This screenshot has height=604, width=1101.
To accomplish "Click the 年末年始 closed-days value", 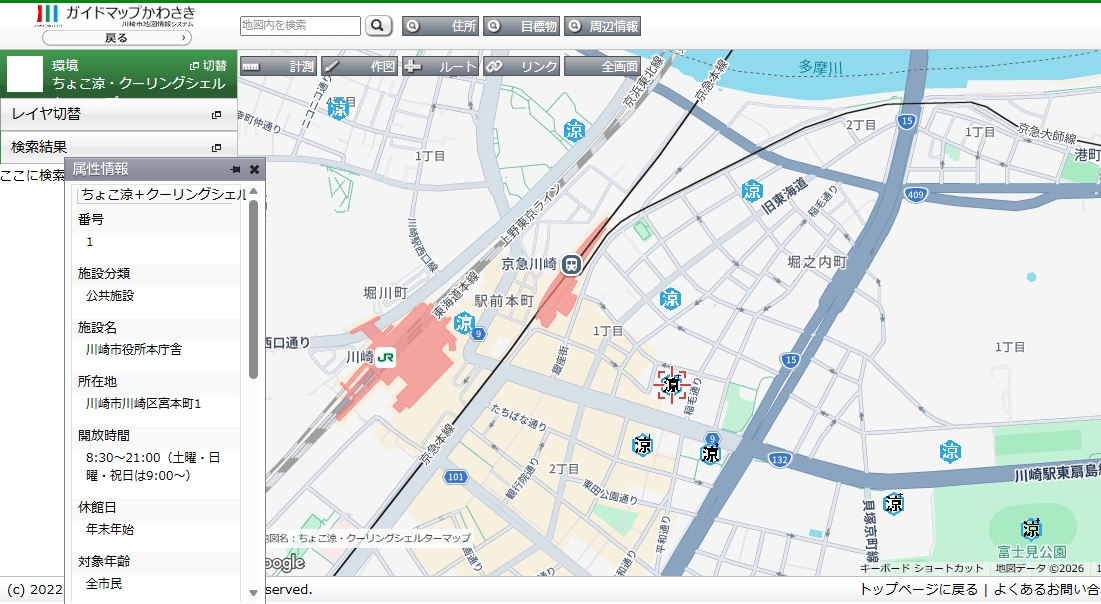I will (110, 529).
